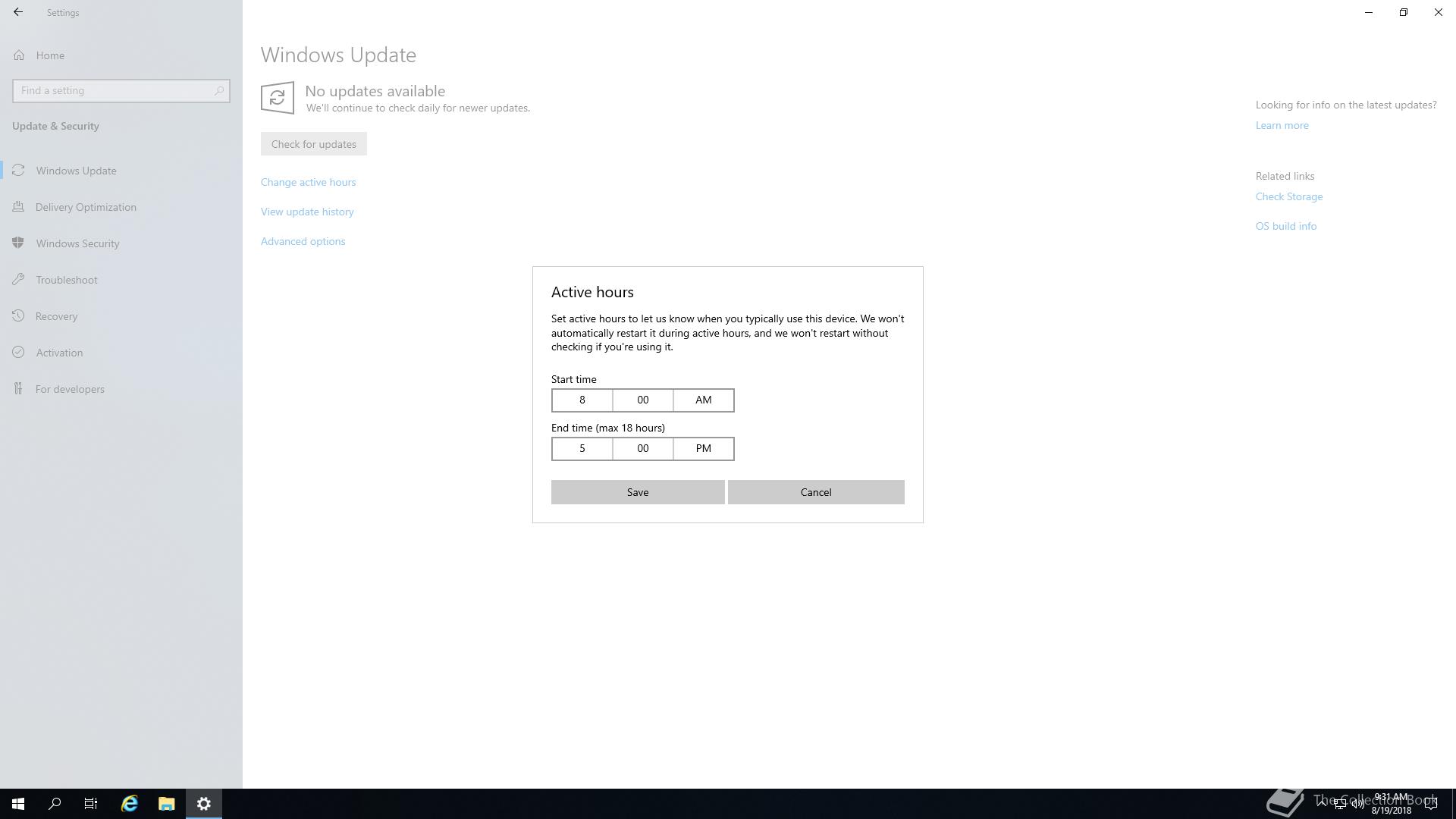The width and height of the screenshot is (1456, 819).
Task: Select End time hour 5
Action: [582, 448]
